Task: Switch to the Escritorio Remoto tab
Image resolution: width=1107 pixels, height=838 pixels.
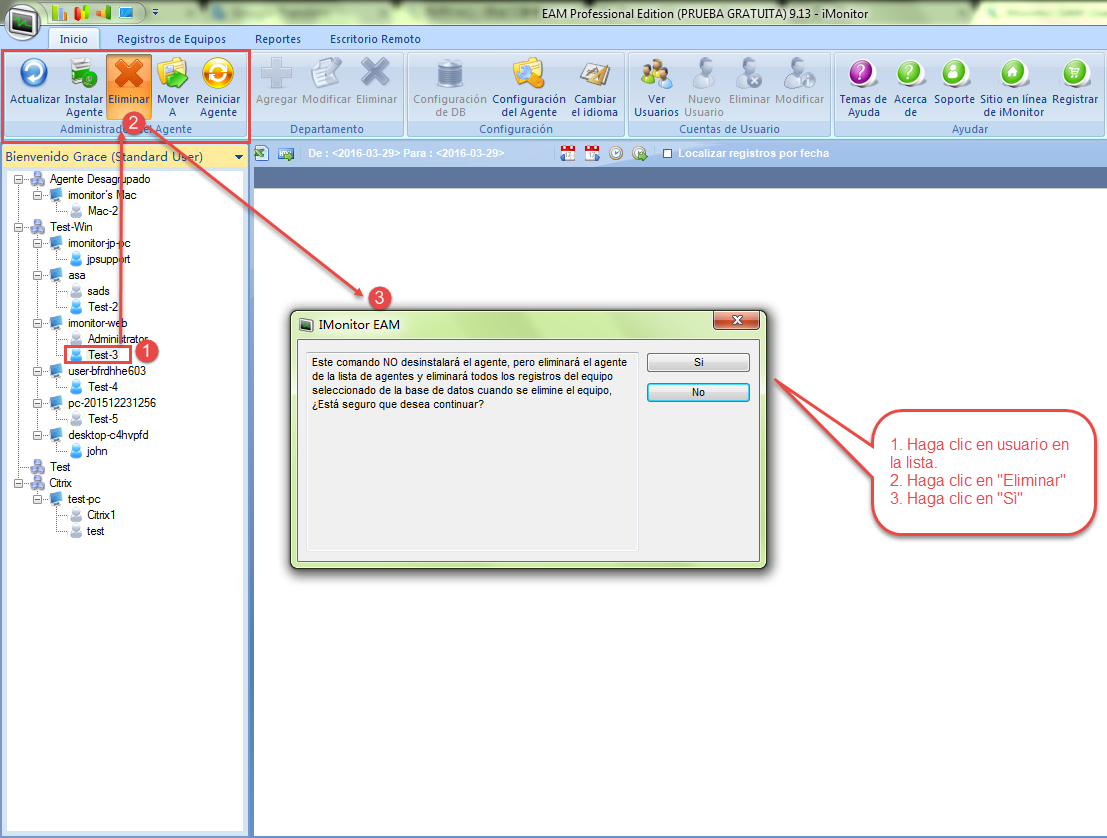Action: tap(376, 39)
